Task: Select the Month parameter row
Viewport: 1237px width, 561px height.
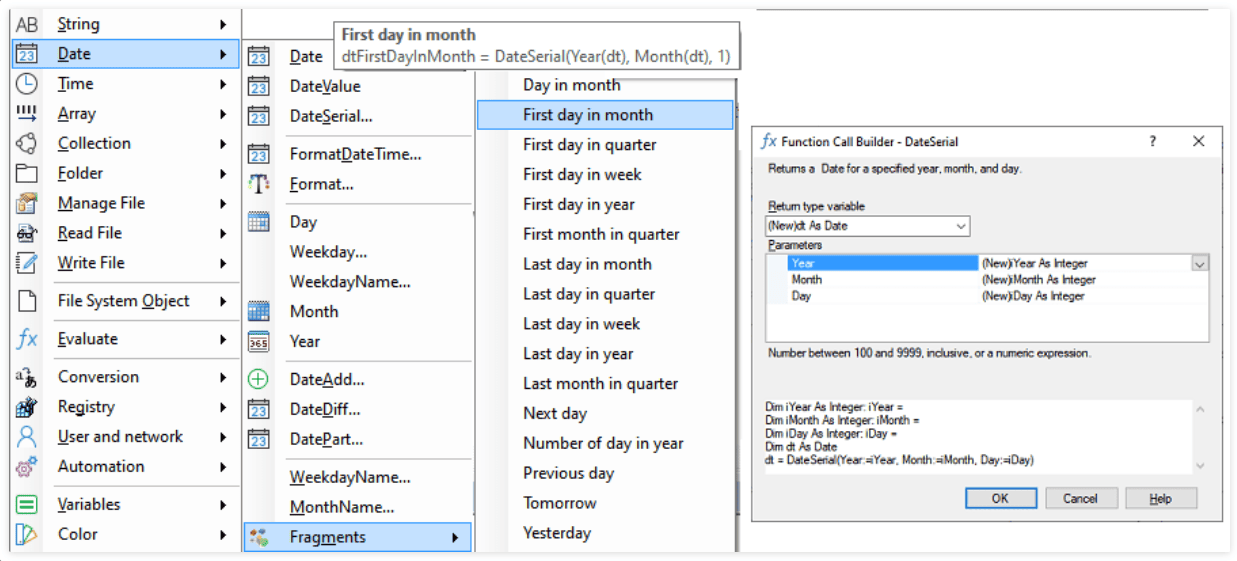Action: coord(987,280)
